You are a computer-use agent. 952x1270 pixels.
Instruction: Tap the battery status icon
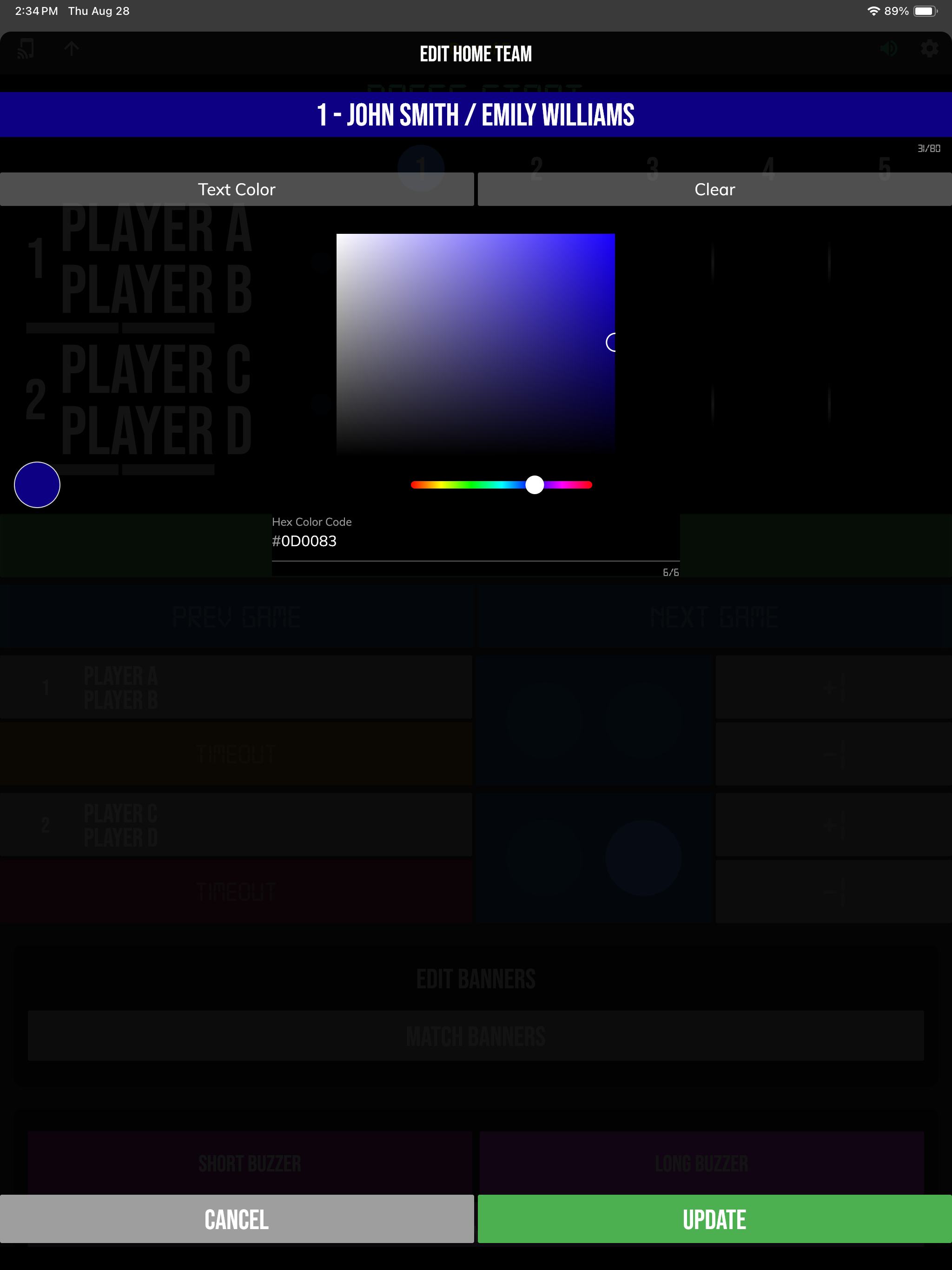point(925,11)
